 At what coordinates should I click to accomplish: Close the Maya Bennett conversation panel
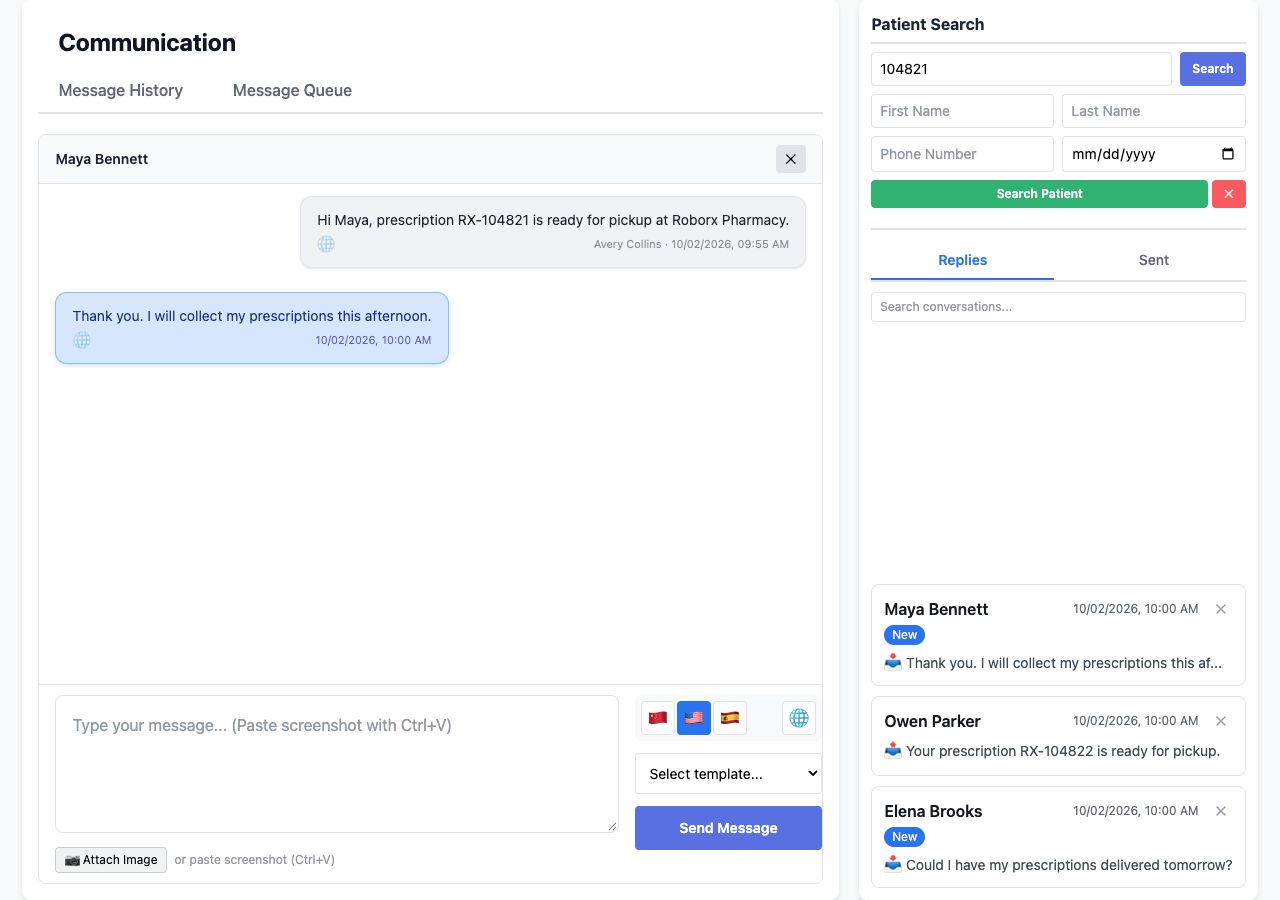(x=790, y=159)
